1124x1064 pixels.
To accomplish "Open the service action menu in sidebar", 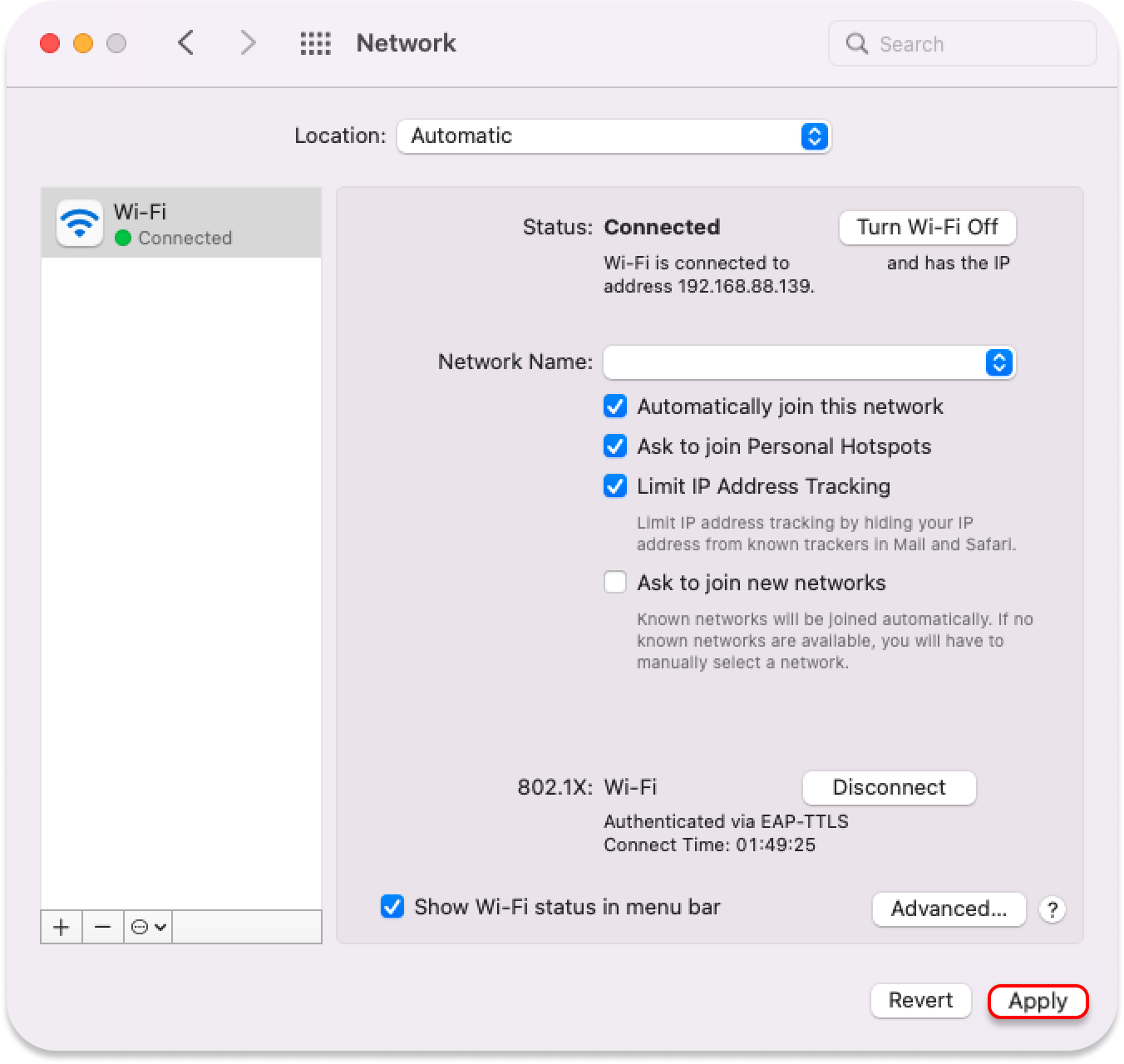I will pyautogui.click(x=149, y=927).
